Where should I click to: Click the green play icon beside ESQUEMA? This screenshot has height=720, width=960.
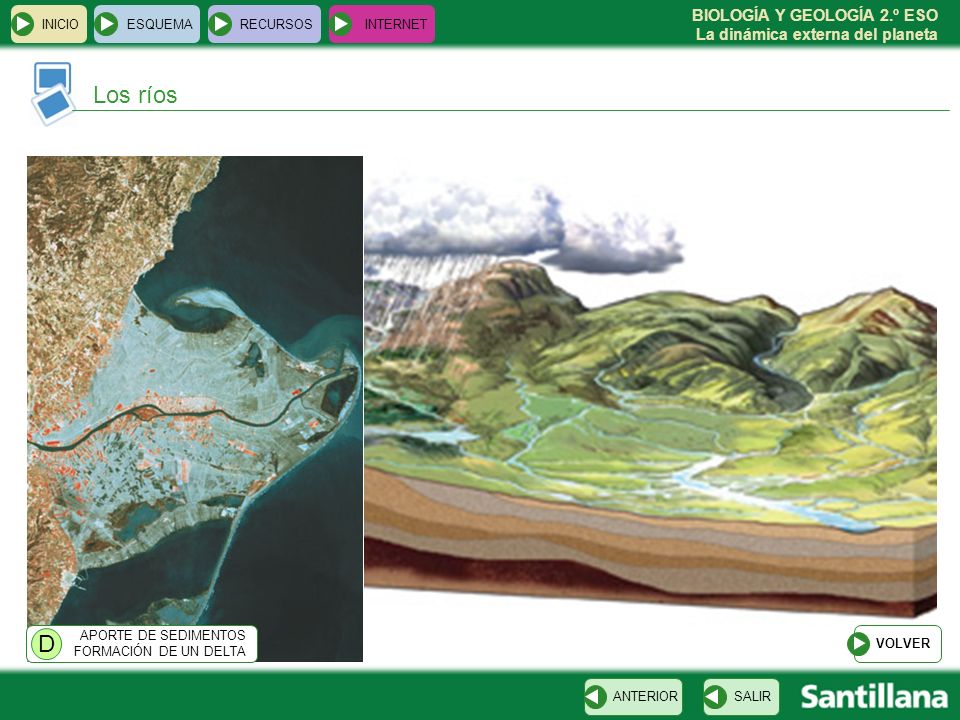point(107,24)
